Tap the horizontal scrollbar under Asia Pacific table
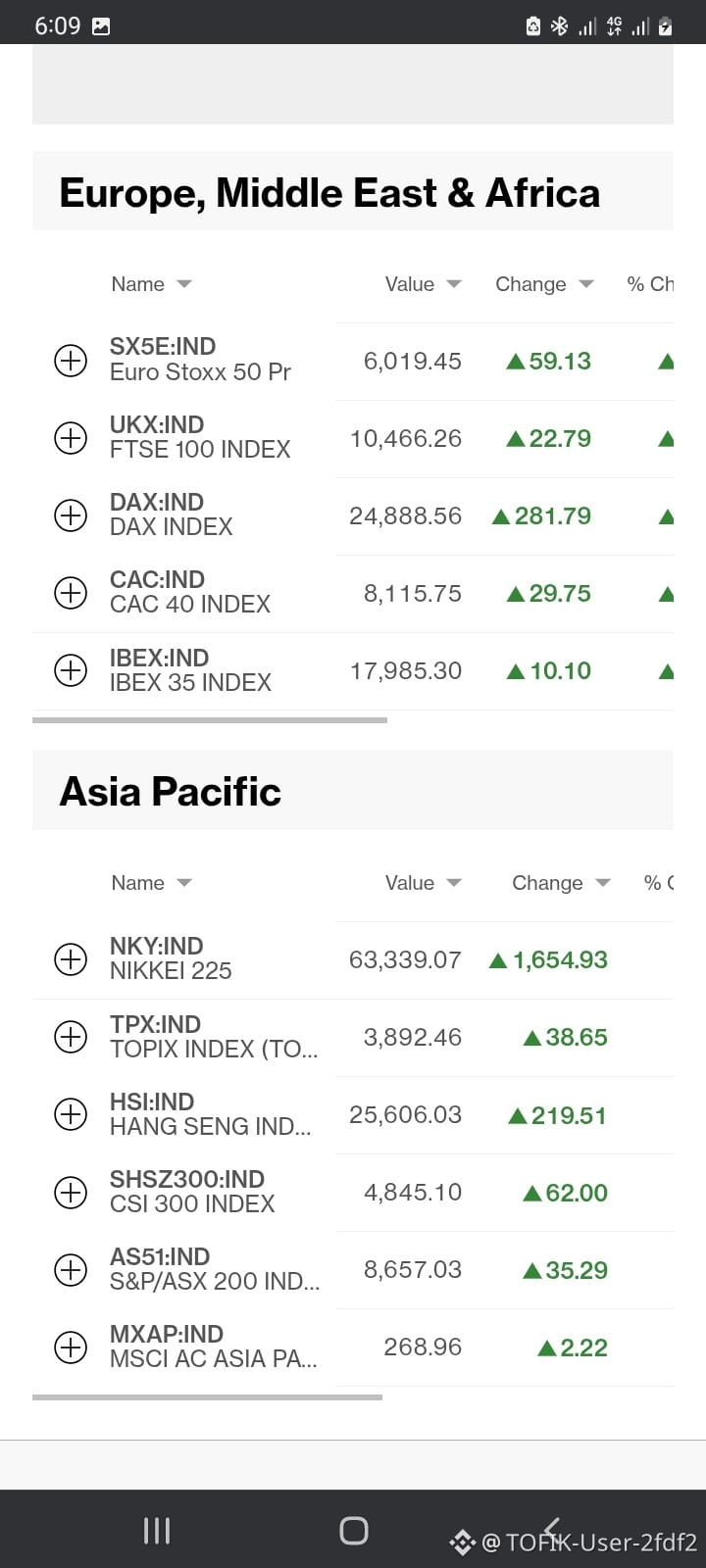Screen dimensions: 706x1568 [207, 1396]
